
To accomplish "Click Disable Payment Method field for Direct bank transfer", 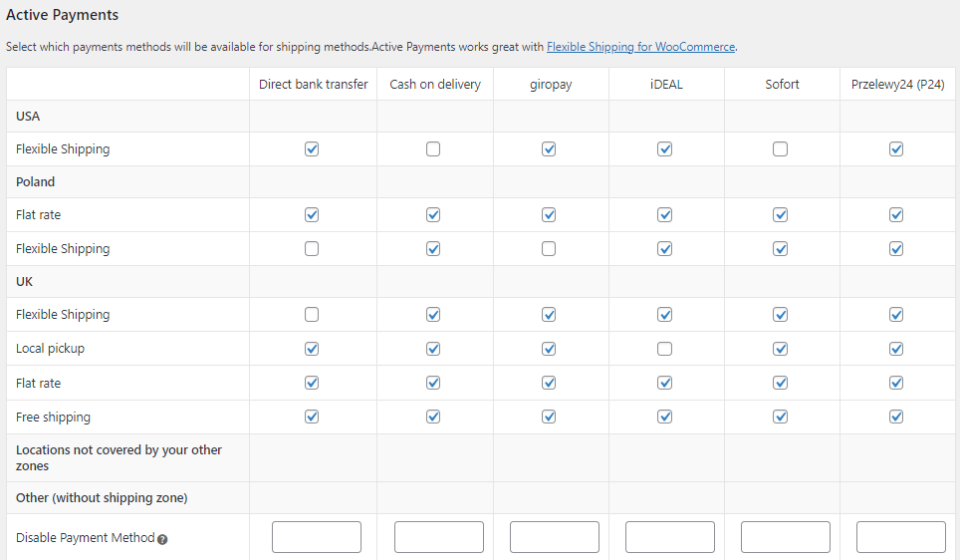I will click(x=316, y=537).
